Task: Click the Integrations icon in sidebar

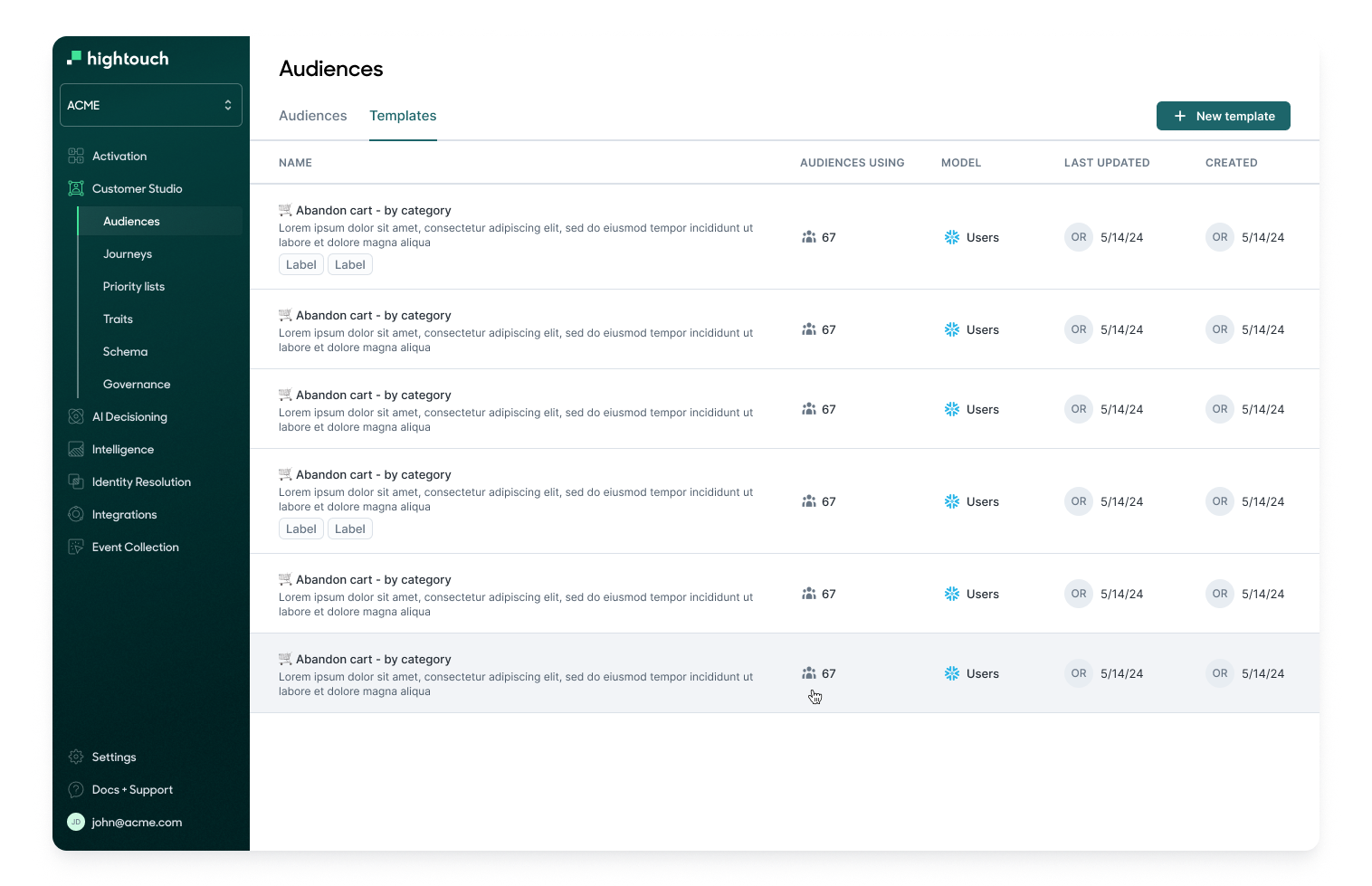Action: point(76,514)
